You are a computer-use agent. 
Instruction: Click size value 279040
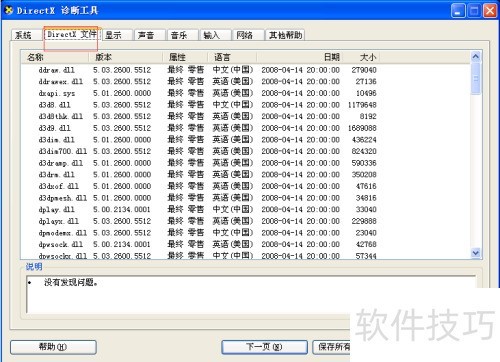(x=364, y=70)
